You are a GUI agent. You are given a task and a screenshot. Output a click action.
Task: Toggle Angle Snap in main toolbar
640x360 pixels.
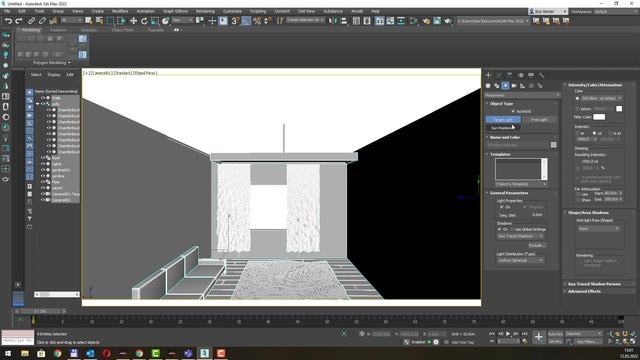pos(246,21)
